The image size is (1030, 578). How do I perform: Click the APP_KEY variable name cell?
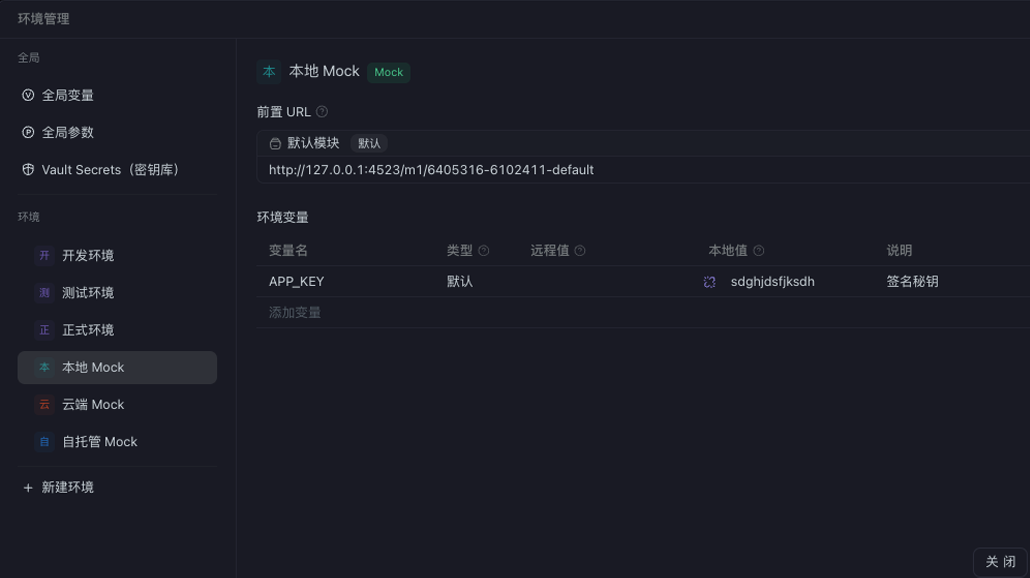pos(296,281)
